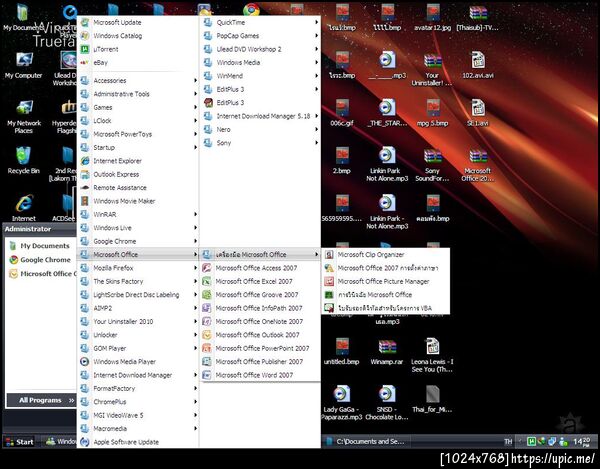
Task: Open the My Network Places desktop icon
Action: click(24, 116)
